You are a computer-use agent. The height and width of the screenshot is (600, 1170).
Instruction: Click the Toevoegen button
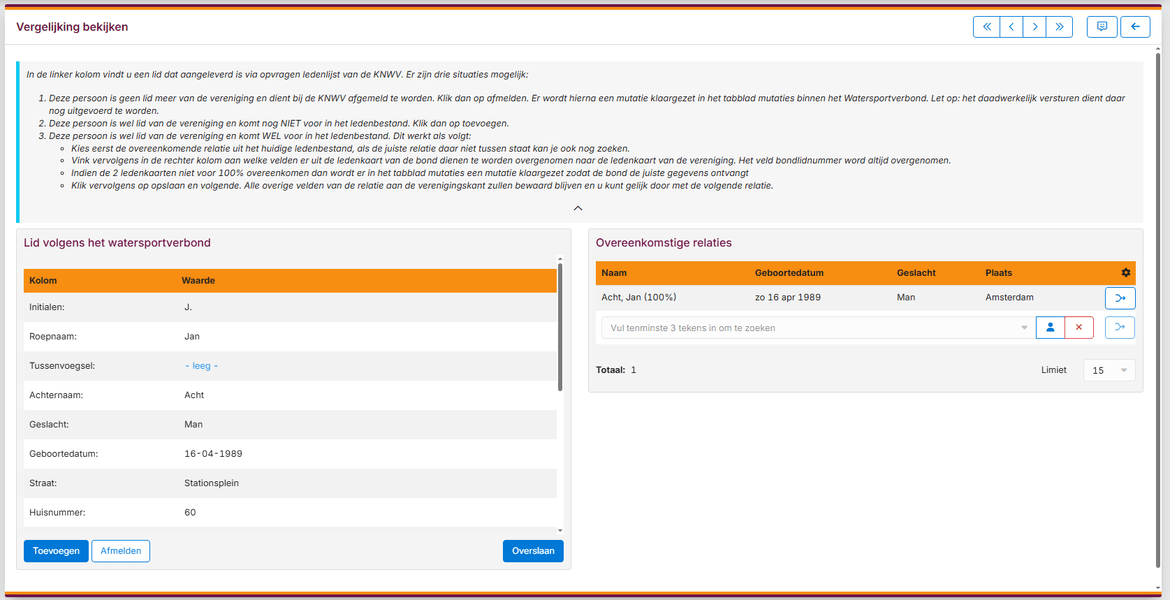(x=56, y=551)
